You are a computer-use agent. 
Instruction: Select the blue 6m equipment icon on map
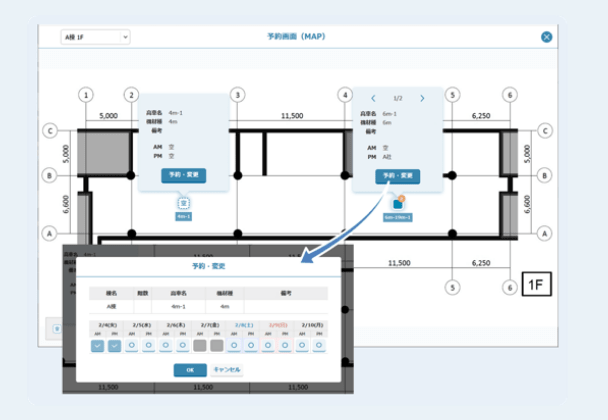[x=397, y=203]
